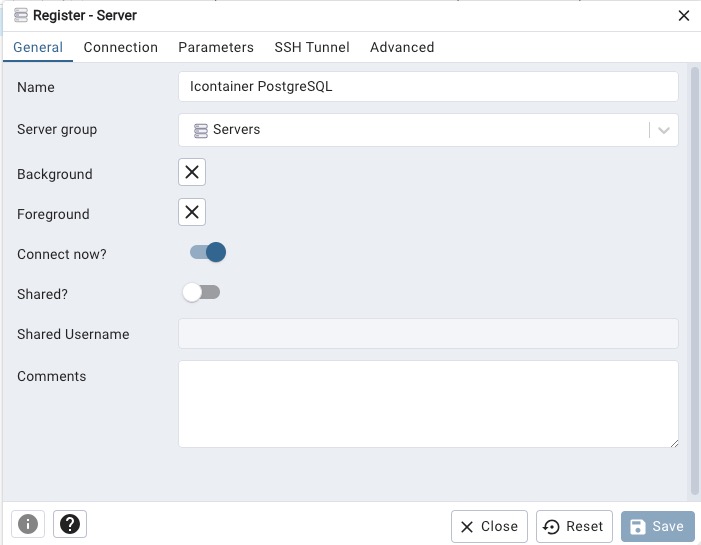Open help via the question mark icon

[x=70, y=524]
